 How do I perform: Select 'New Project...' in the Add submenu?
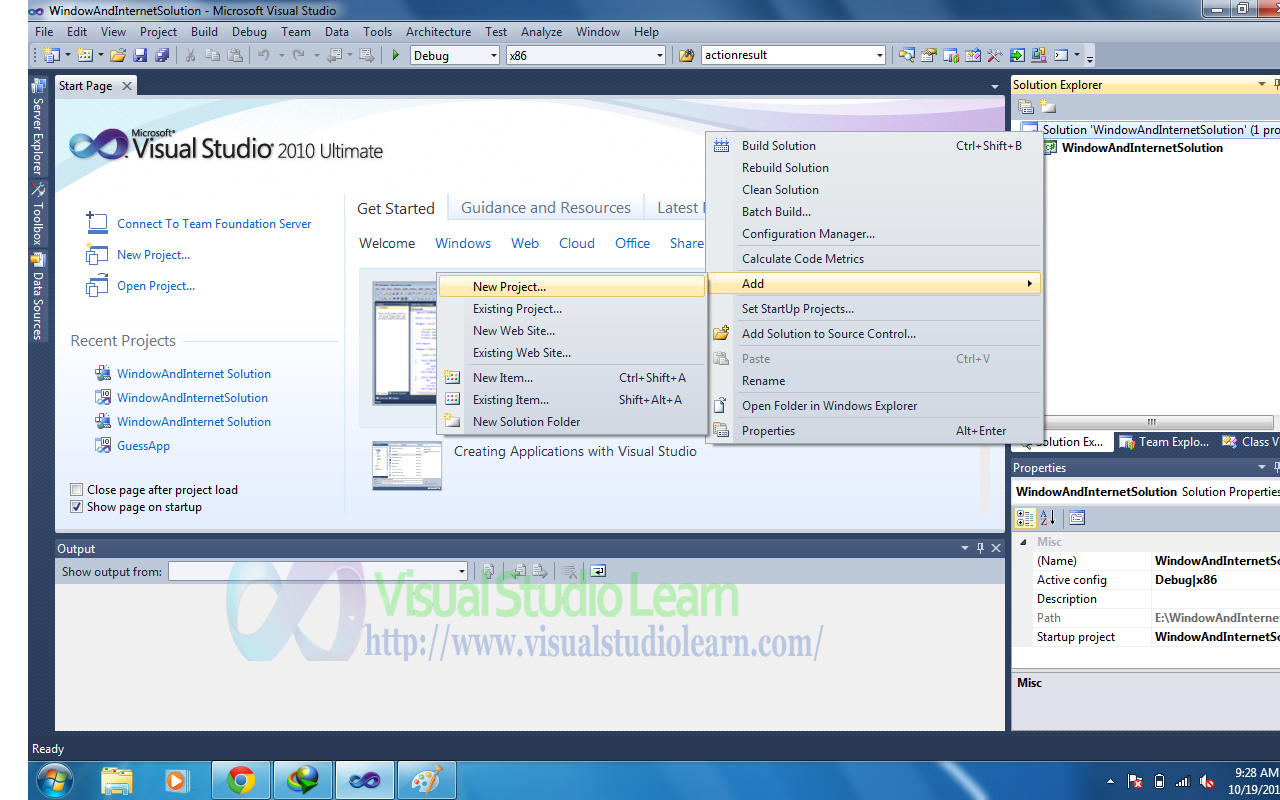[x=572, y=287]
